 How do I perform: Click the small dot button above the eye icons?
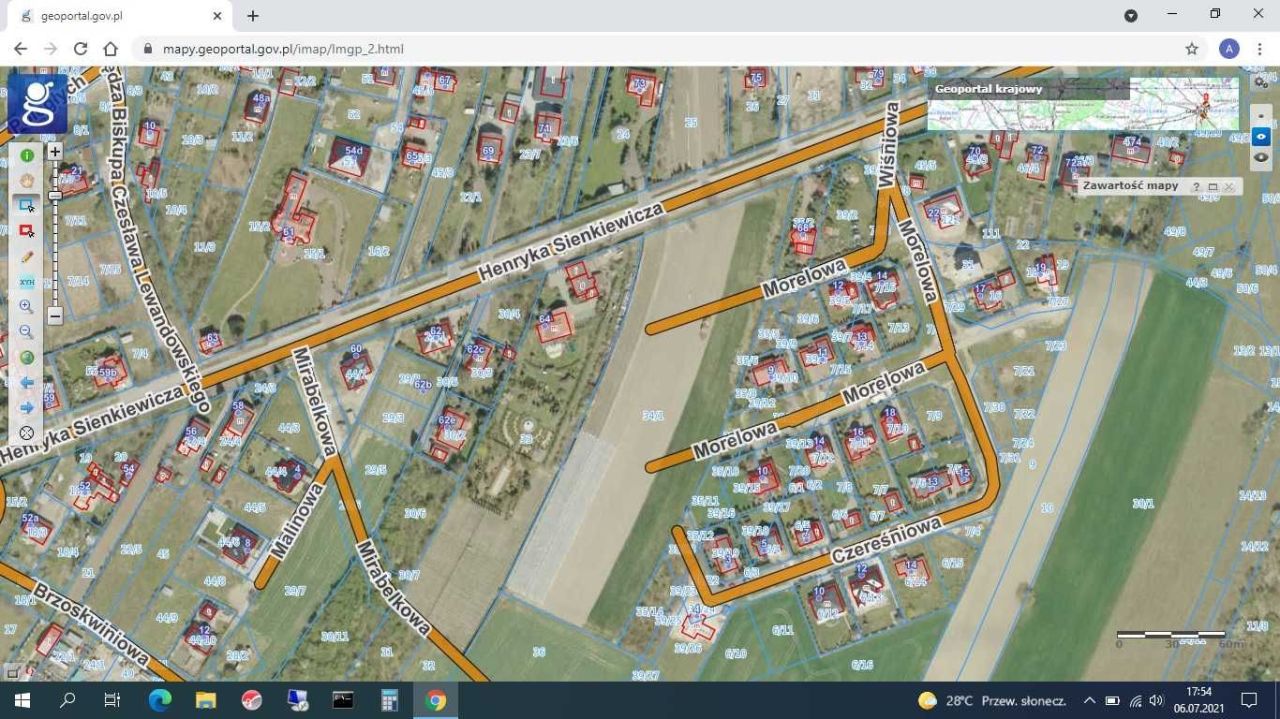point(1261,116)
